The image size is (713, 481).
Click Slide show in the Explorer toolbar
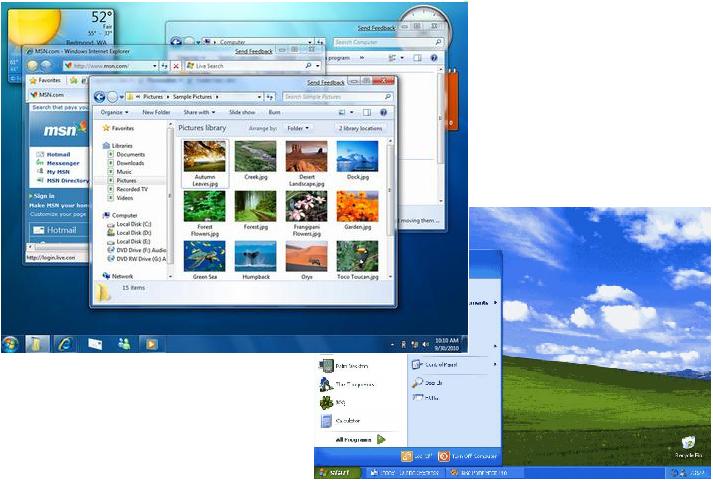coord(242,112)
